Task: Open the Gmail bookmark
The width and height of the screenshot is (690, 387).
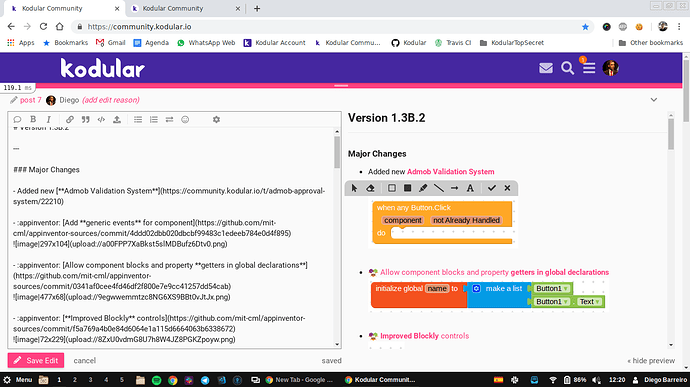Action: point(110,43)
